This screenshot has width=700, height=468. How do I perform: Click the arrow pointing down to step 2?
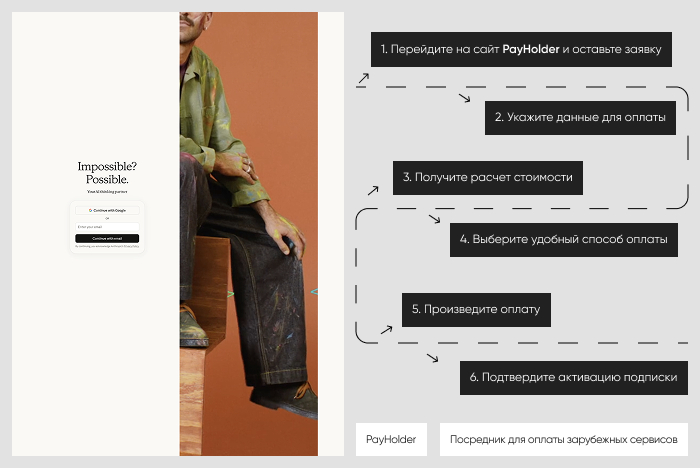(464, 98)
